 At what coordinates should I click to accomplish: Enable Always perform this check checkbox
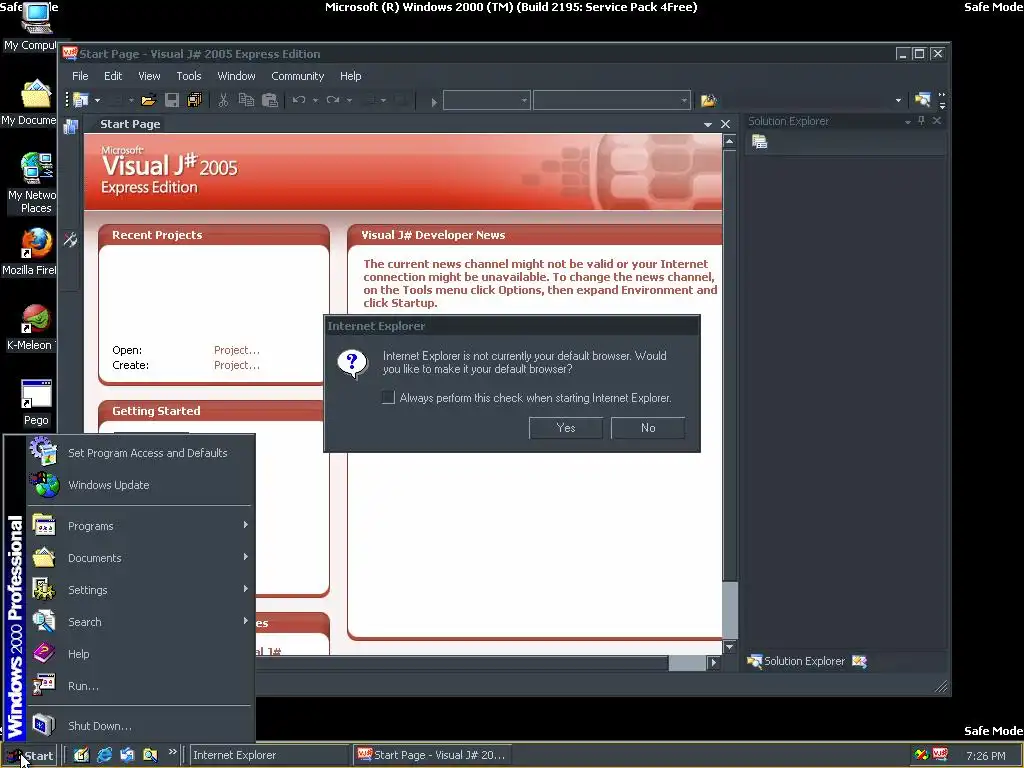[x=388, y=398]
